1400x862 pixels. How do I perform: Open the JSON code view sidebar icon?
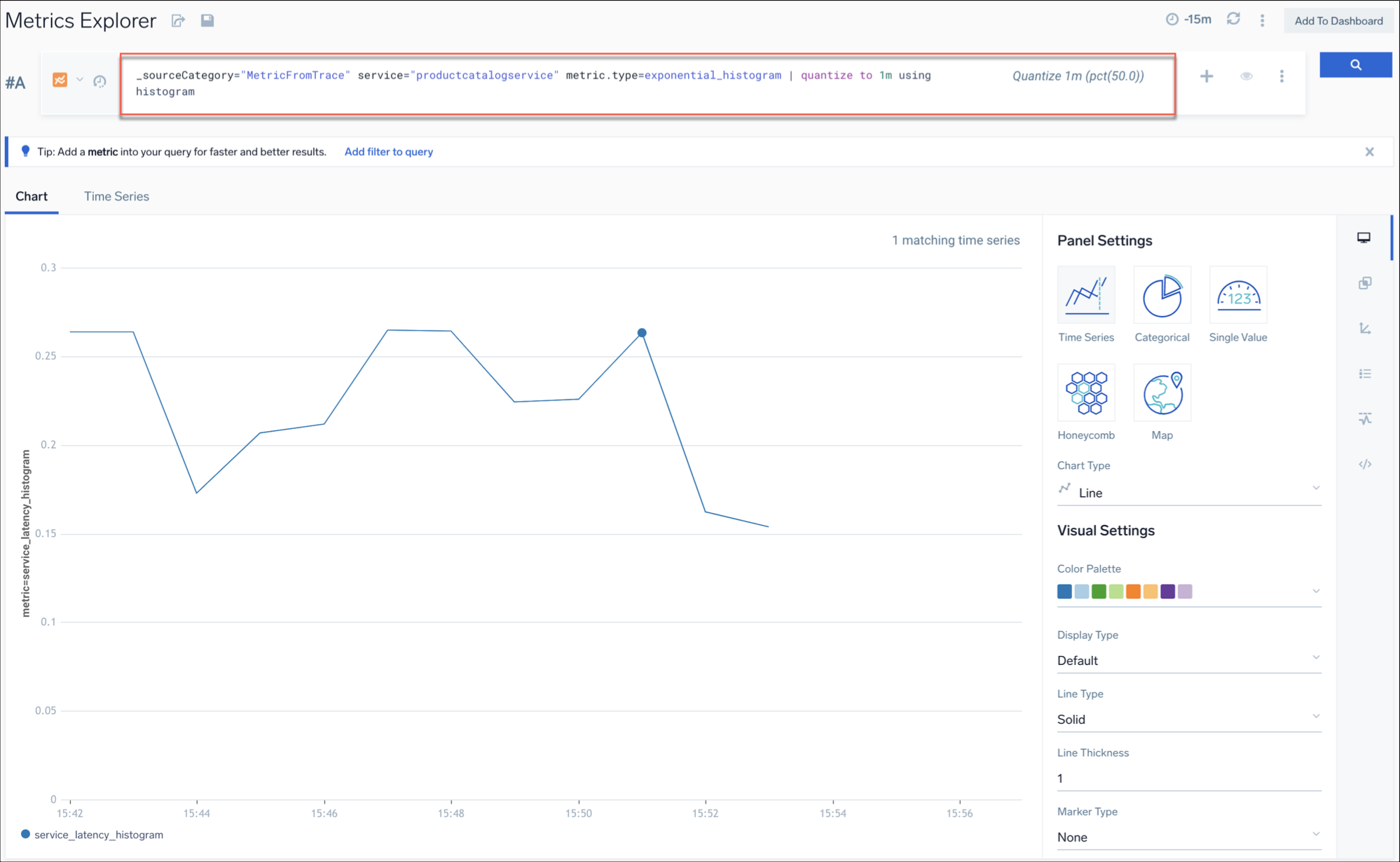click(x=1365, y=464)
